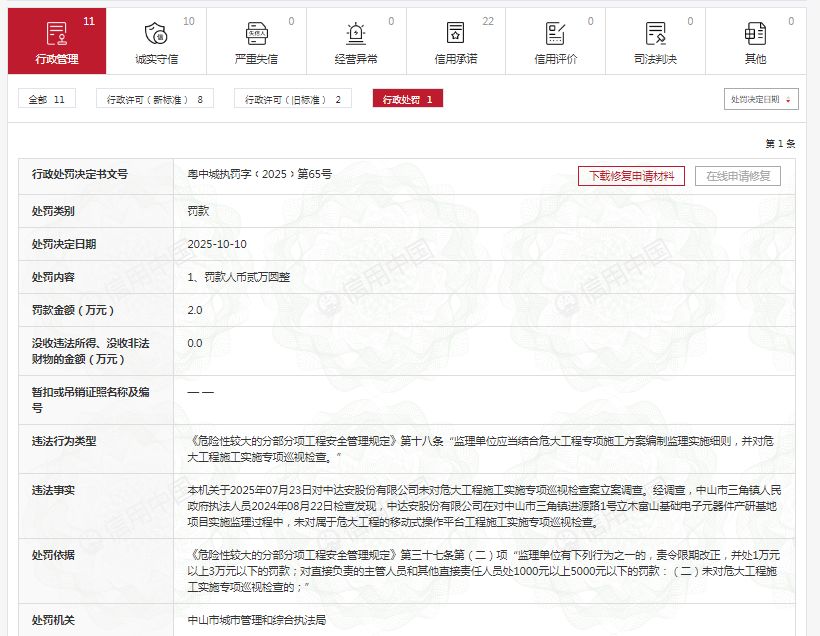Click the confiscated amount 0.0

coord(195,343)
